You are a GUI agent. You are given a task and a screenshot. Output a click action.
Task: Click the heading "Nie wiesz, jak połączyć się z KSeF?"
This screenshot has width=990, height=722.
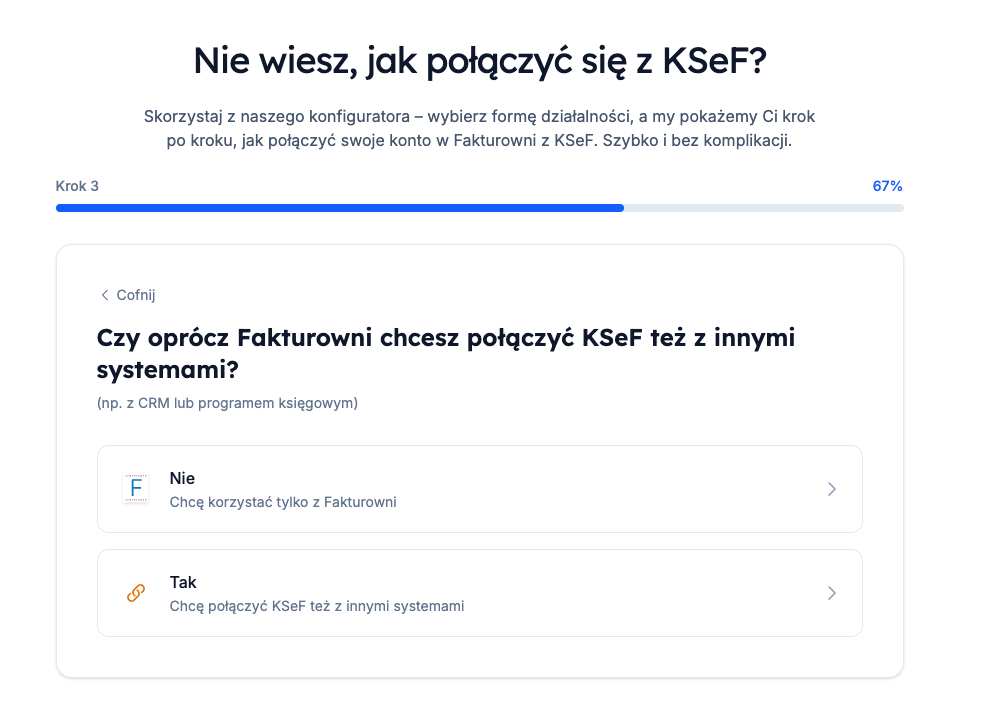coord(480,61)
